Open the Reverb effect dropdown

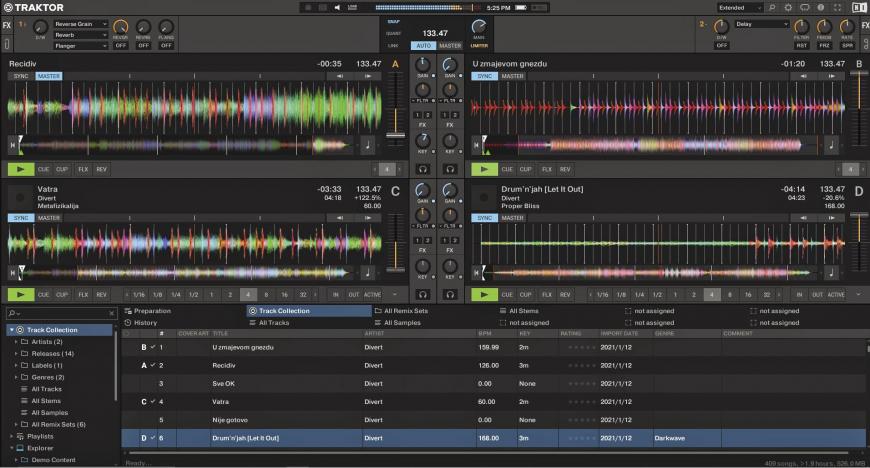point(80,35)
